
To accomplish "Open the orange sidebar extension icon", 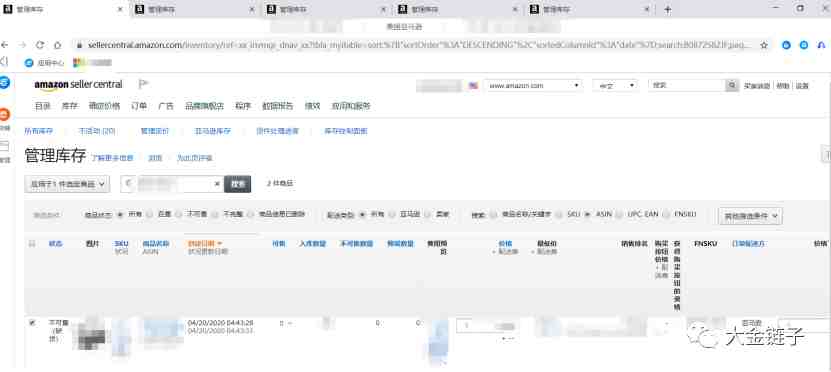I will [5, 114].
